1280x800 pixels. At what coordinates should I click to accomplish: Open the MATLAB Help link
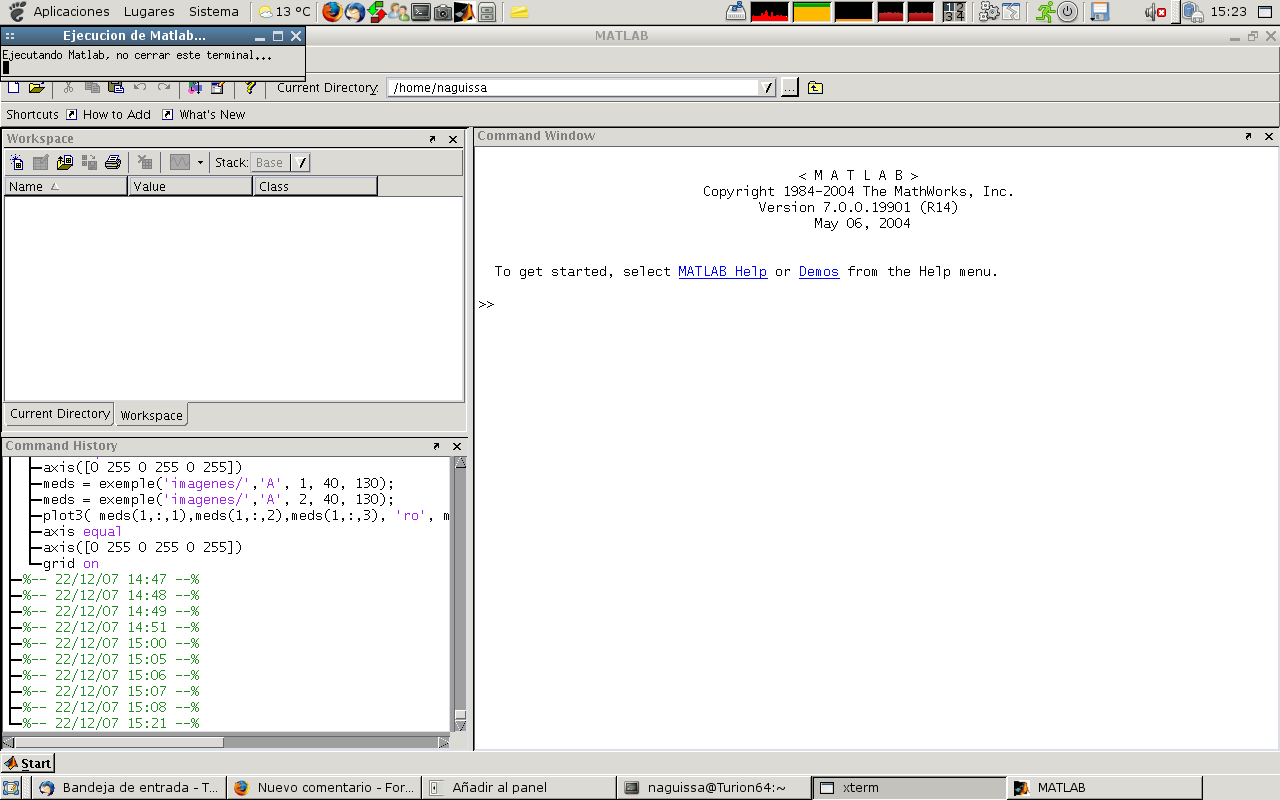pyautogui.click(x=722, y=272)
